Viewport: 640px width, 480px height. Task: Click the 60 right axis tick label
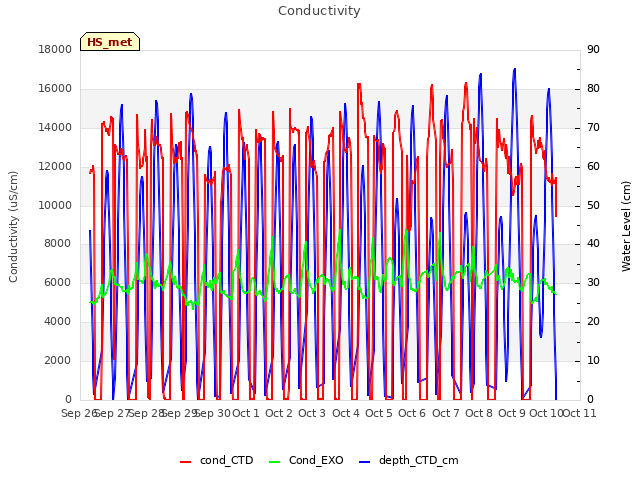pos(593,167)
